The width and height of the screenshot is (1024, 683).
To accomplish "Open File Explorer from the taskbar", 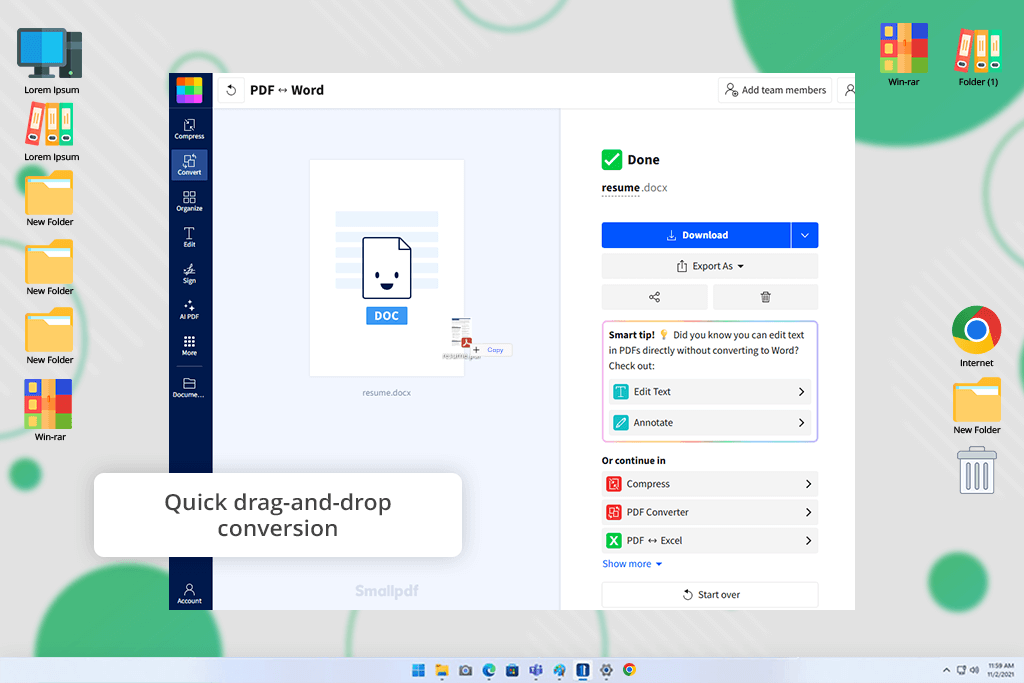I will click(x=442, y=670).
